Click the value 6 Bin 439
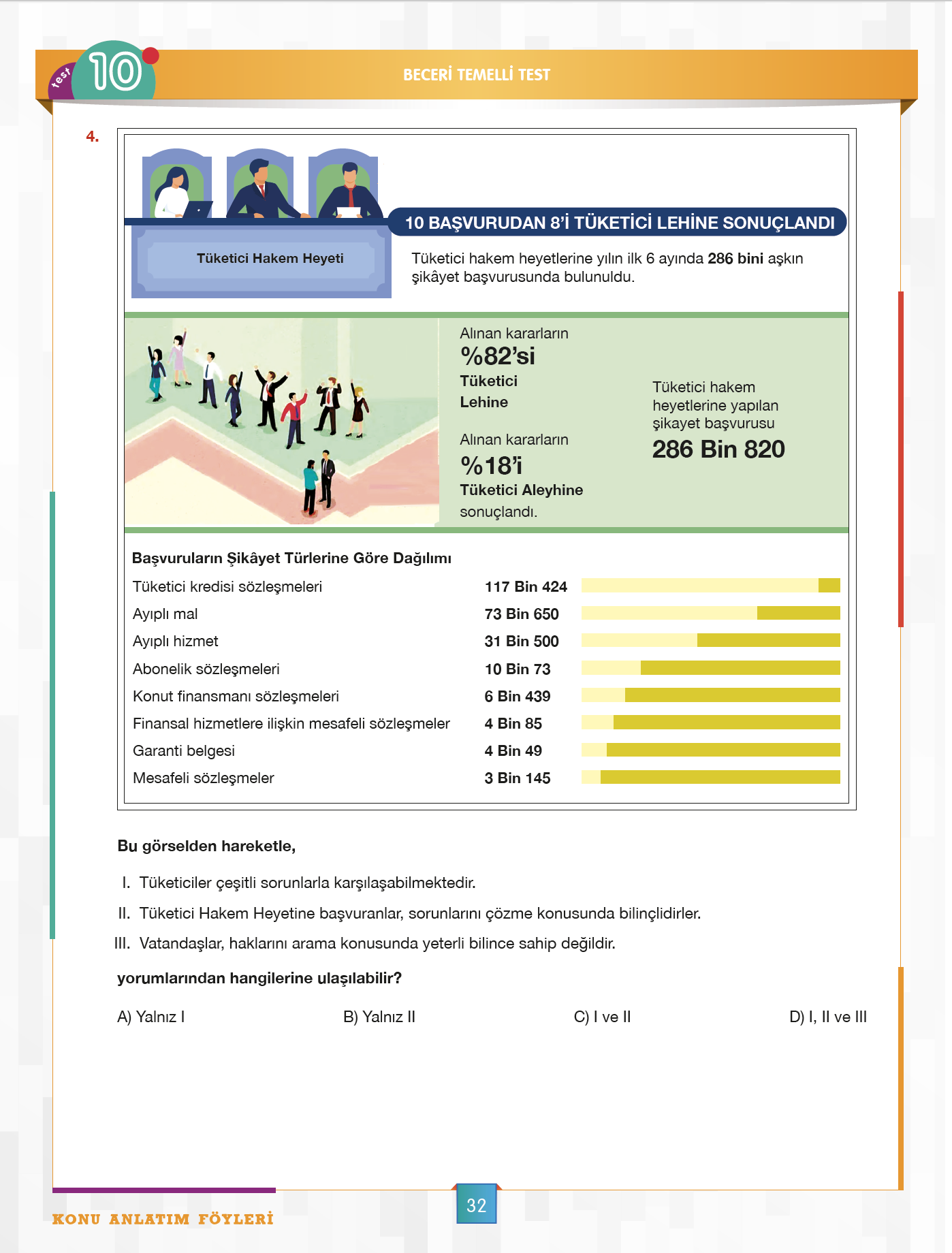The image size is (952, 1253). pos(518,697)
